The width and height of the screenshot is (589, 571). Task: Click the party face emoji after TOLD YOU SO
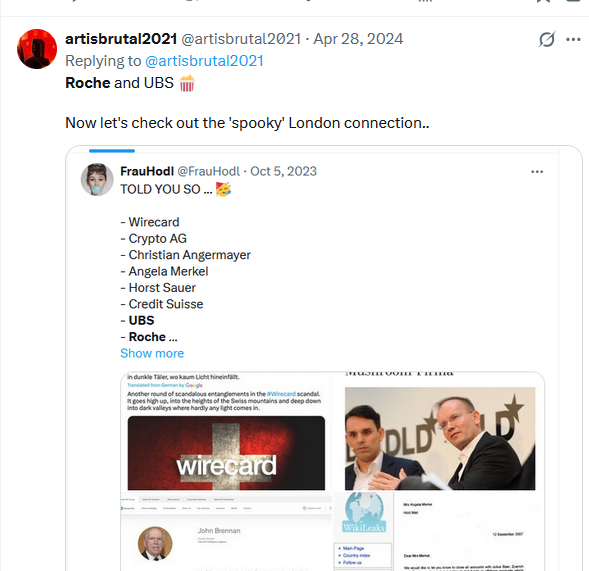point(223,189)
